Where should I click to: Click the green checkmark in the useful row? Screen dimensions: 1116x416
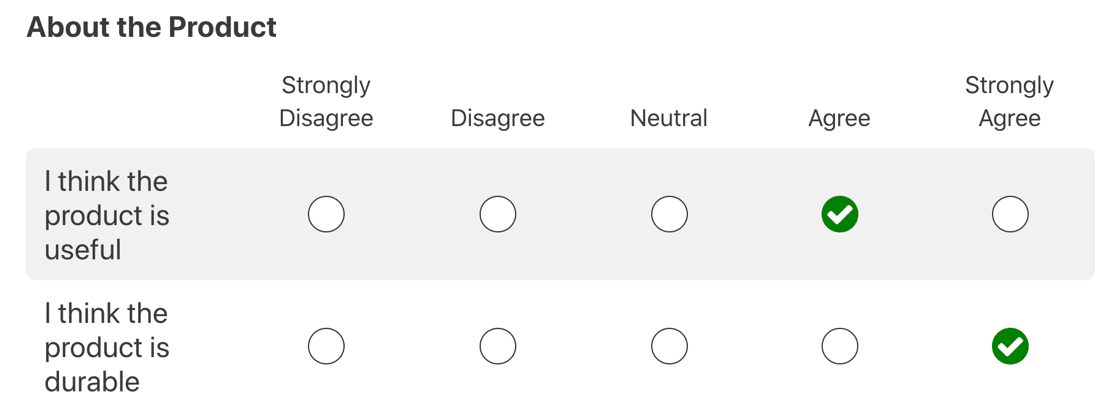(x=840, y=214)
